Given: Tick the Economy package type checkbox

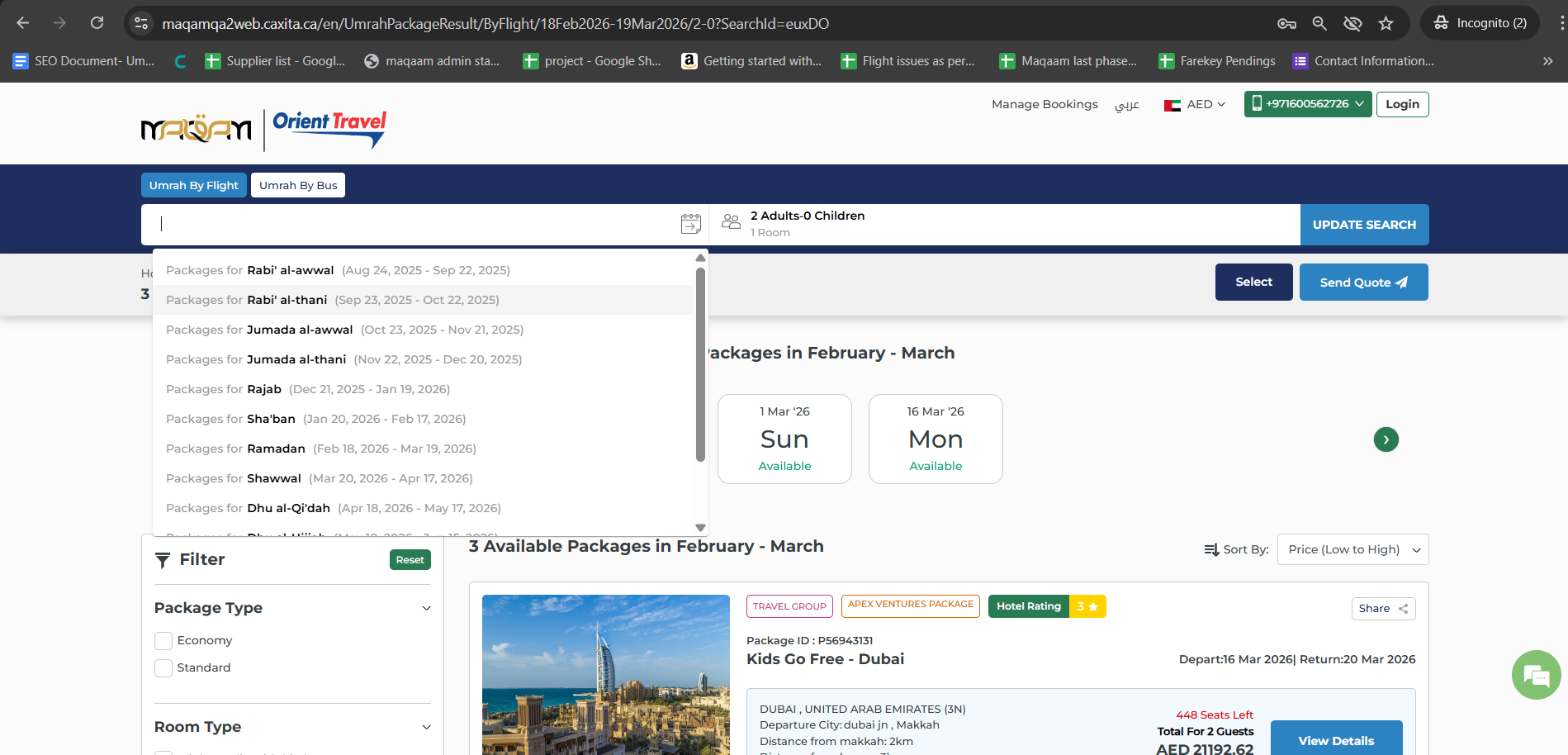Looking at the screenshot, I should (163, 641).
